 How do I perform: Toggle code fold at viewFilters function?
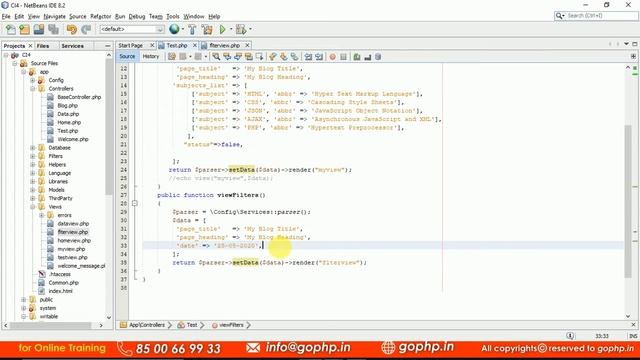(135, 203)
